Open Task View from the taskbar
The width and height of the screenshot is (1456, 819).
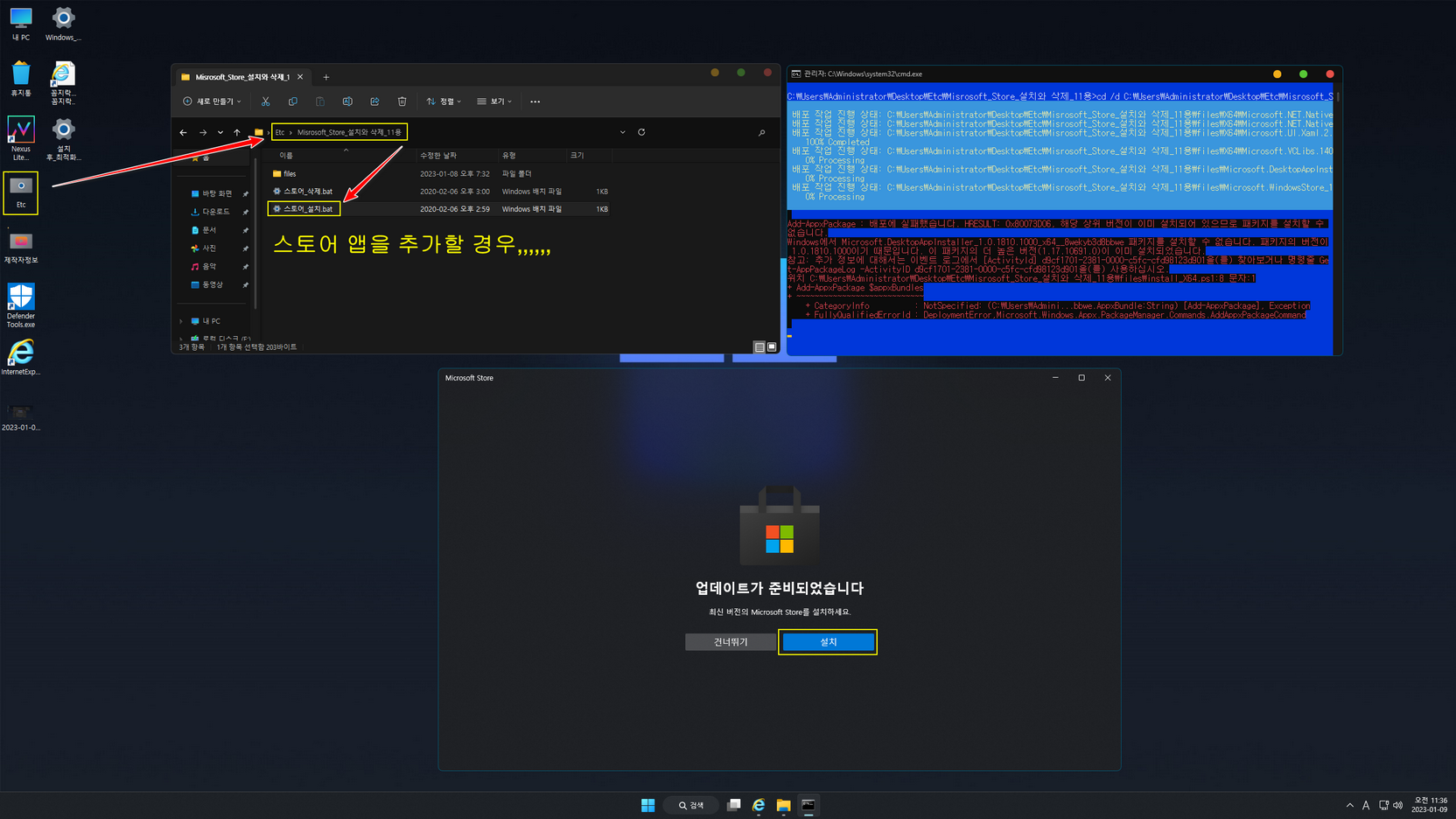tap(733, 805)
